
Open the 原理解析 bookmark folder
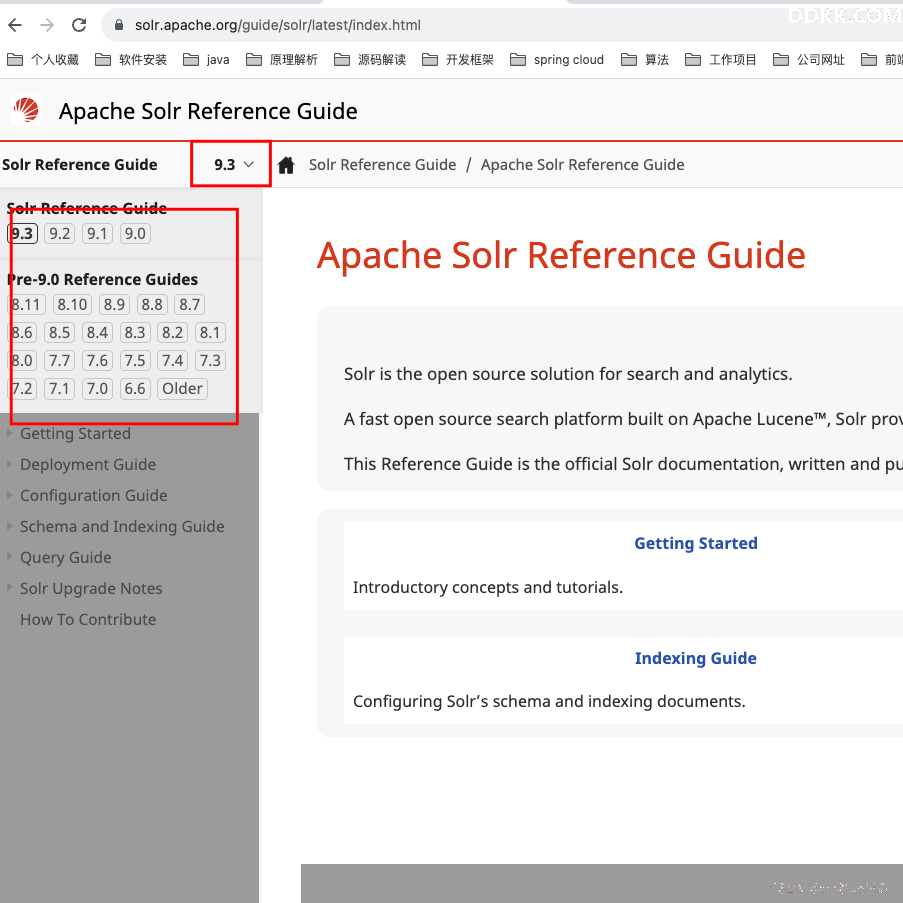pos(282,59)
